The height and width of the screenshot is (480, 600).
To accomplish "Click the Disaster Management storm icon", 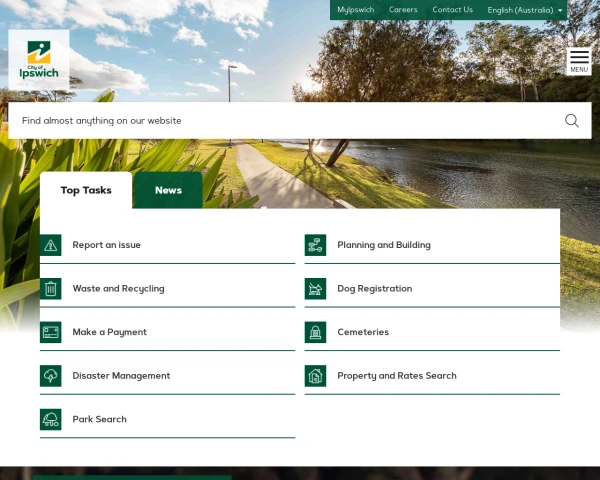I will 51,376.
